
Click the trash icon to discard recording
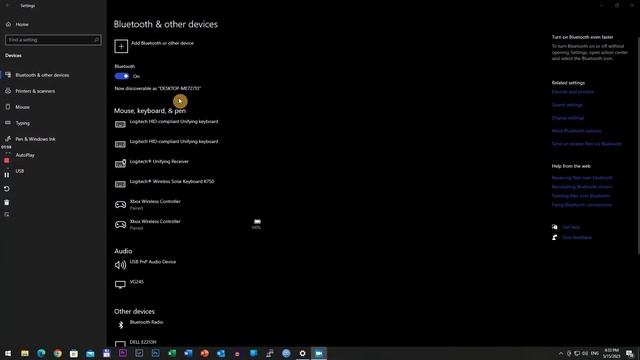pyautogui.click(x=7, y=202)
